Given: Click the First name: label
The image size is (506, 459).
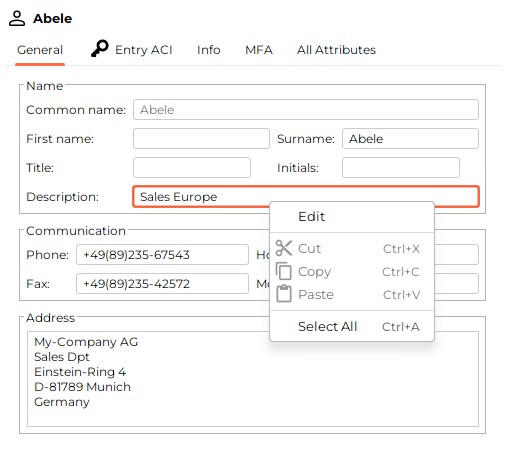Looking at the screenshot, I should [x=60, y=139].
